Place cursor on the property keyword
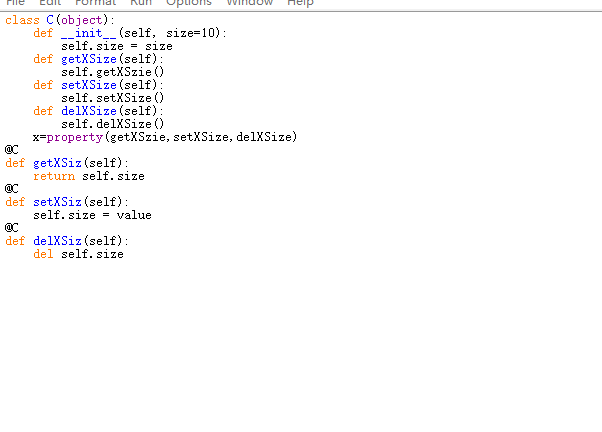This screenshot has width=602, height=432. 75,137
